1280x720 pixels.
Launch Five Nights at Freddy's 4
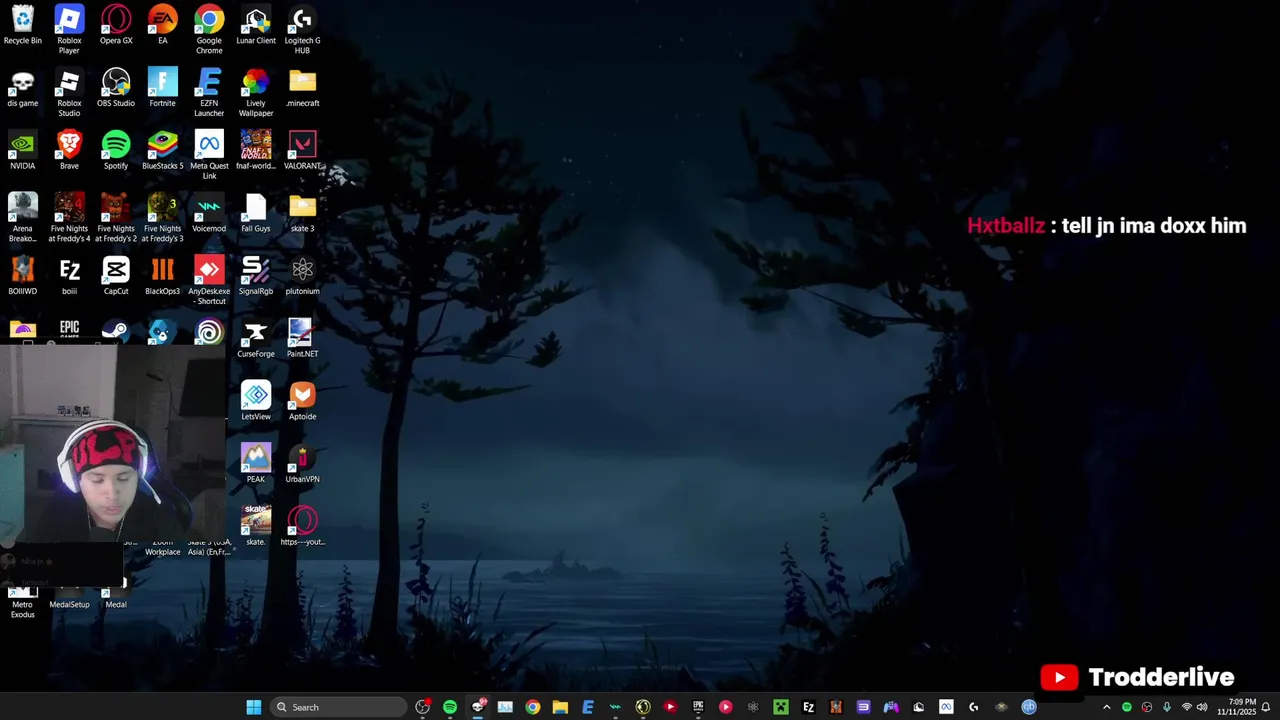pyautogui.click(x=69, y=218)
